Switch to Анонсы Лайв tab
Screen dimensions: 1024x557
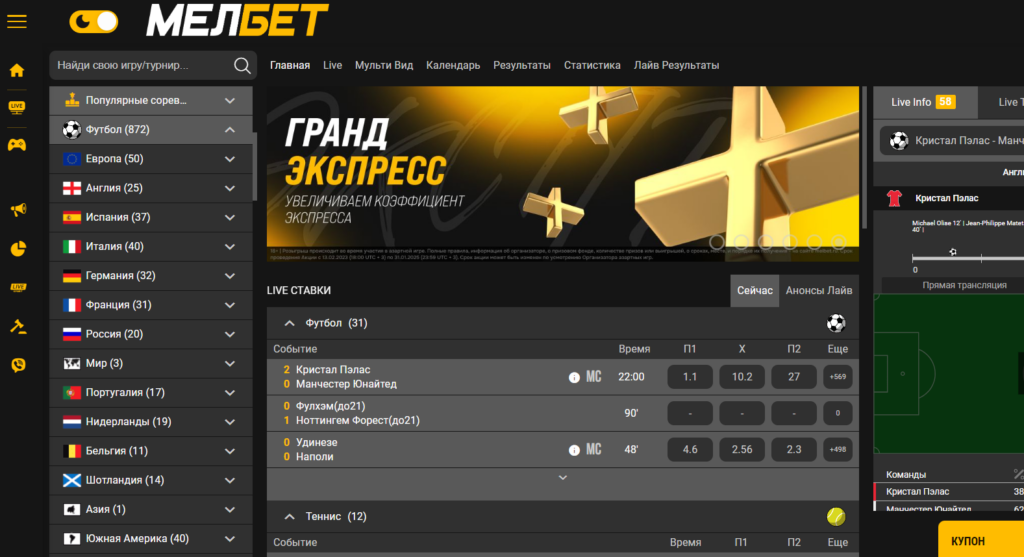[818, 291]
